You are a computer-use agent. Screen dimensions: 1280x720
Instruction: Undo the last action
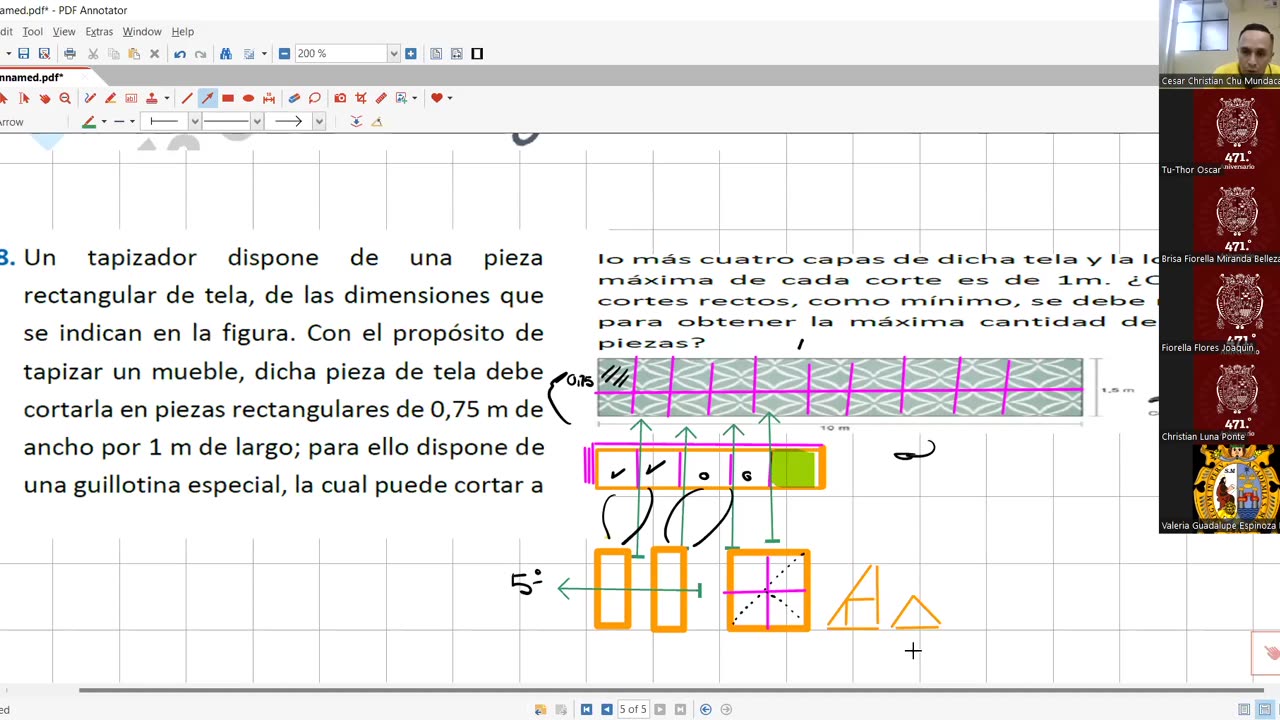click(x=180, y=53)
